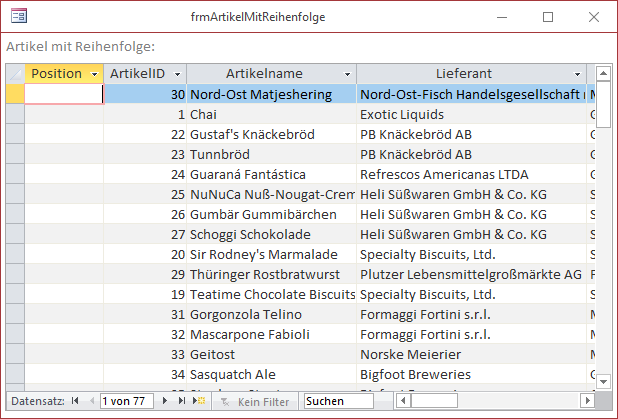Open ArtikelID column filter dropdown

pyautogui.click(x=177, y=74)
